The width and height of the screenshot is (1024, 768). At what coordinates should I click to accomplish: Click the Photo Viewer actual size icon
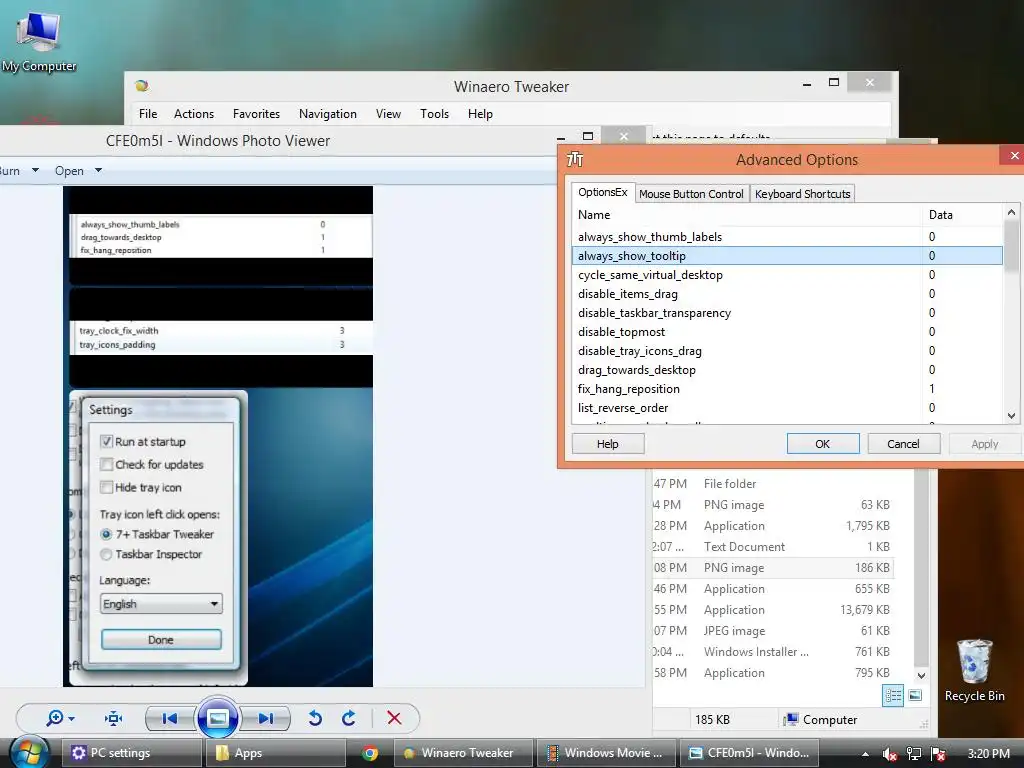tap(114, 718)
